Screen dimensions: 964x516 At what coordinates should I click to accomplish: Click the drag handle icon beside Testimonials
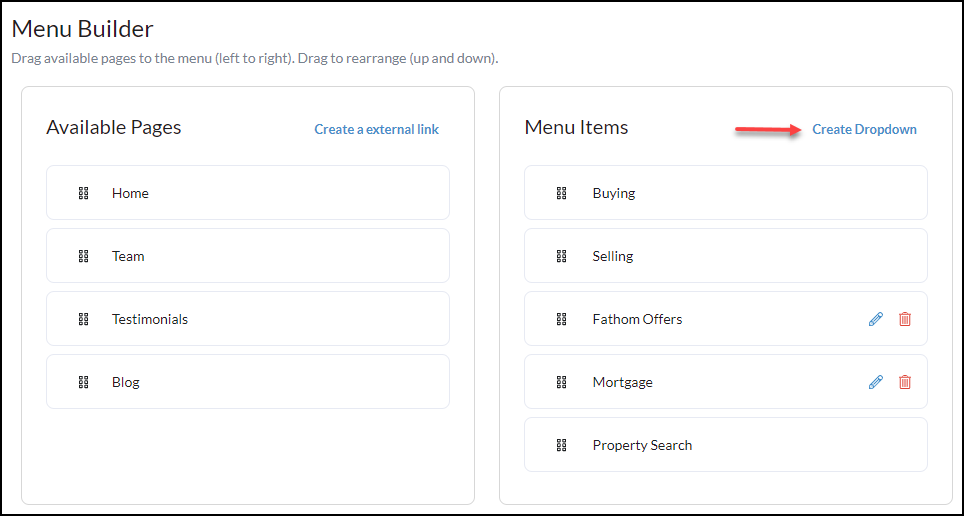click(x=84, y=319)
